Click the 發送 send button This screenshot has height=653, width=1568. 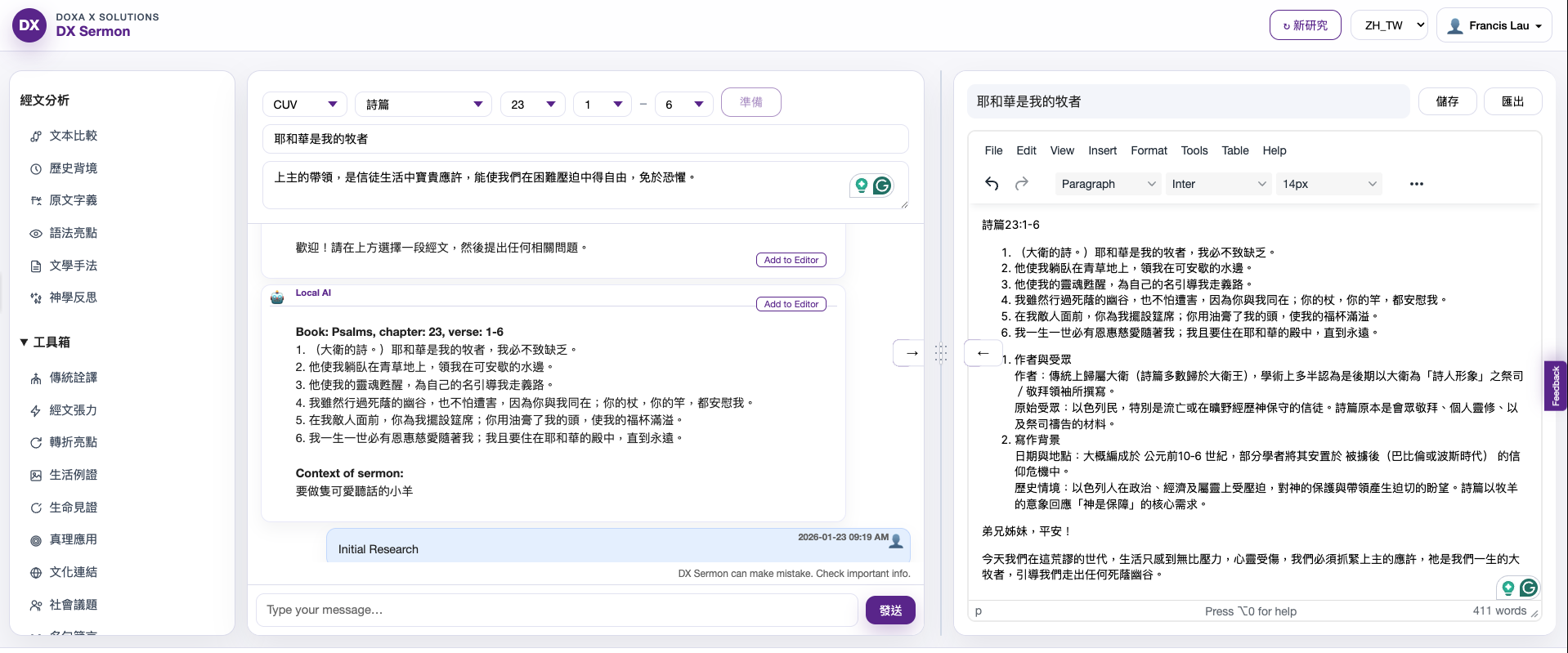(890, 611)
